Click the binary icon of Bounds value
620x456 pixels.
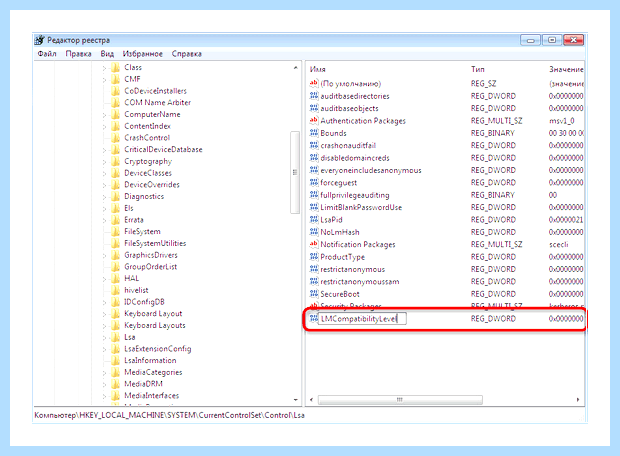click(x=314, y=133)
